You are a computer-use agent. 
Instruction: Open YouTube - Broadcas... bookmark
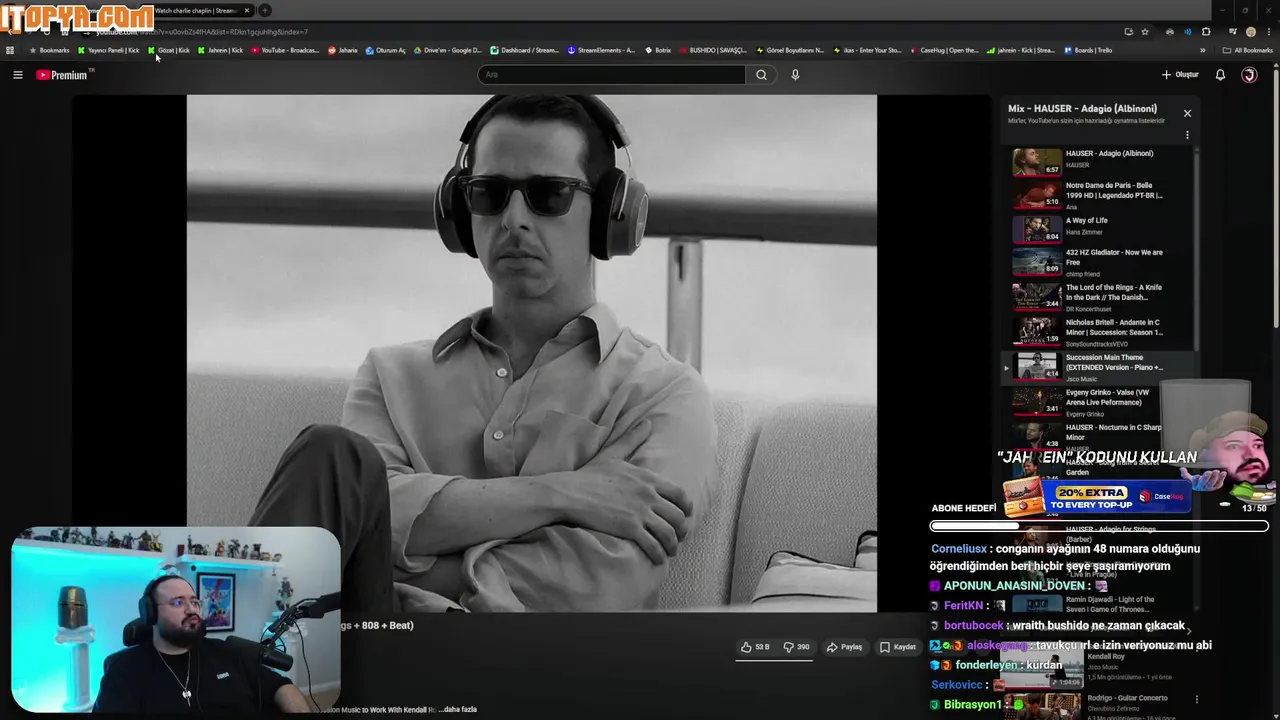click(x=285, y=50)
